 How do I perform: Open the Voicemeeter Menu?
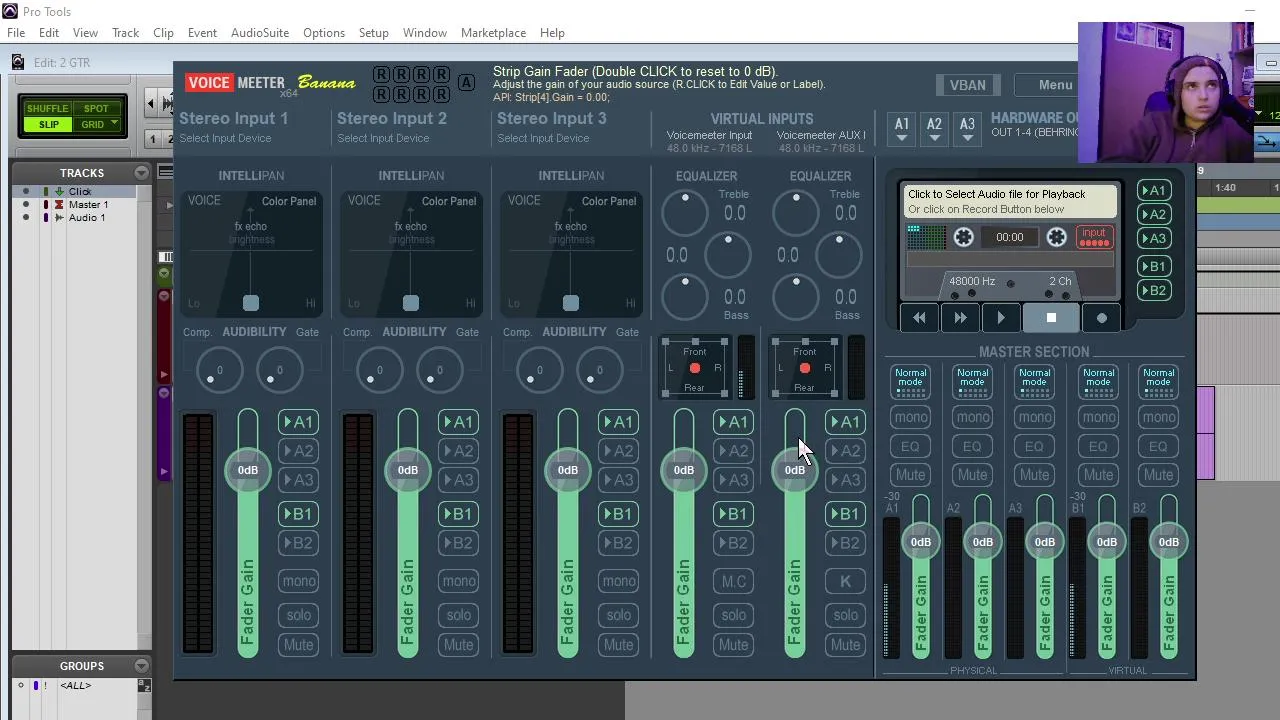[x=1055, y=85]
